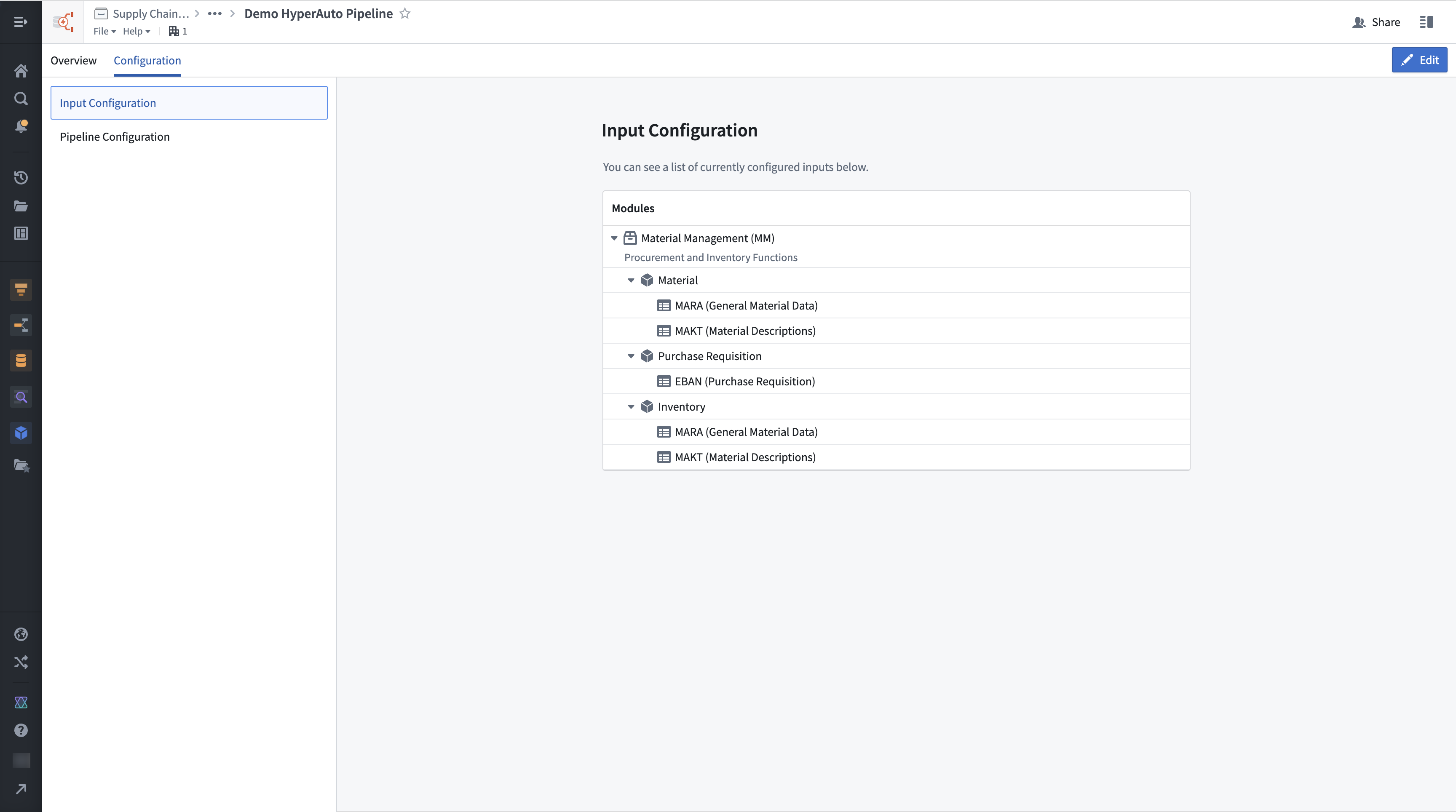Image resolution: width=1456 pixels, height=812 pixels.
Task: Open the Help question mark icon
Action: (21, 730)
